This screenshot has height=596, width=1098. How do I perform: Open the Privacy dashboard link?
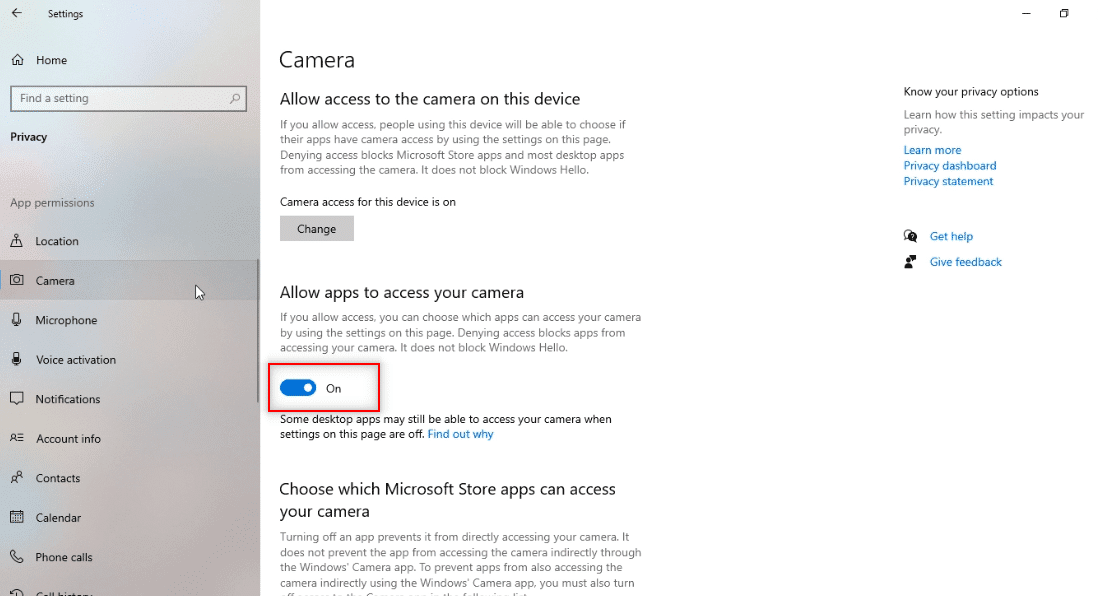tap(949, 166)
